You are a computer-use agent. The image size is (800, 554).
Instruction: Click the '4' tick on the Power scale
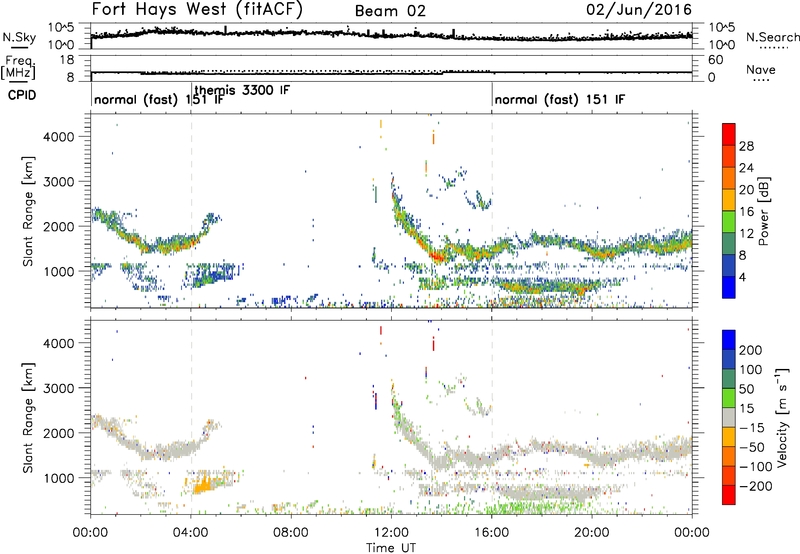[742, 277]
